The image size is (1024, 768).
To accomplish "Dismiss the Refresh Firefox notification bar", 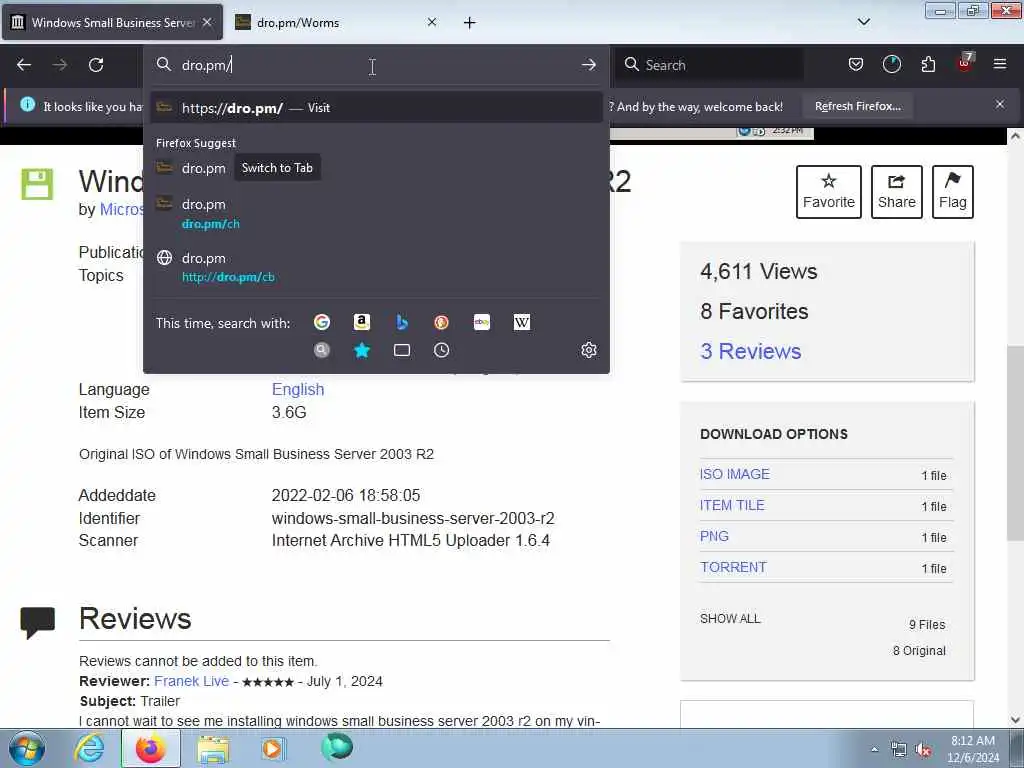I will [1000, 104].
